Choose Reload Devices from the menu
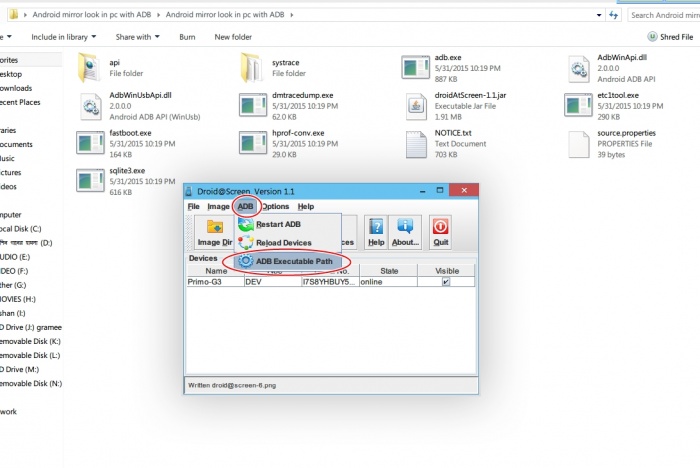The image size is (700, 468). point(288,242)
